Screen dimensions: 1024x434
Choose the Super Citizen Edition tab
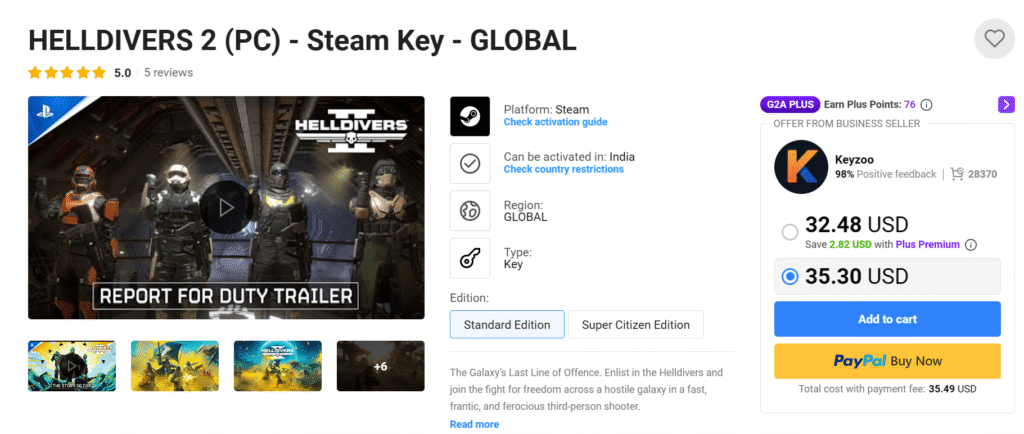pos(636,325)
